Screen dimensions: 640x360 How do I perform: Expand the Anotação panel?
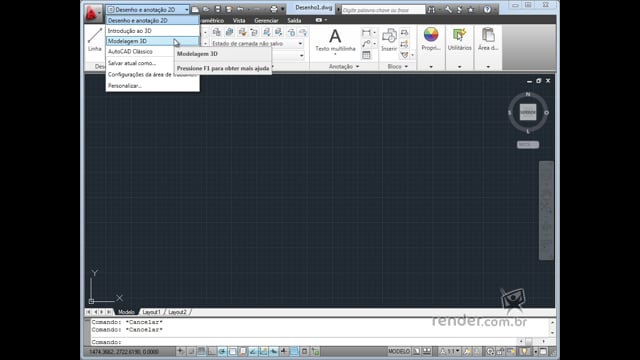344,67
